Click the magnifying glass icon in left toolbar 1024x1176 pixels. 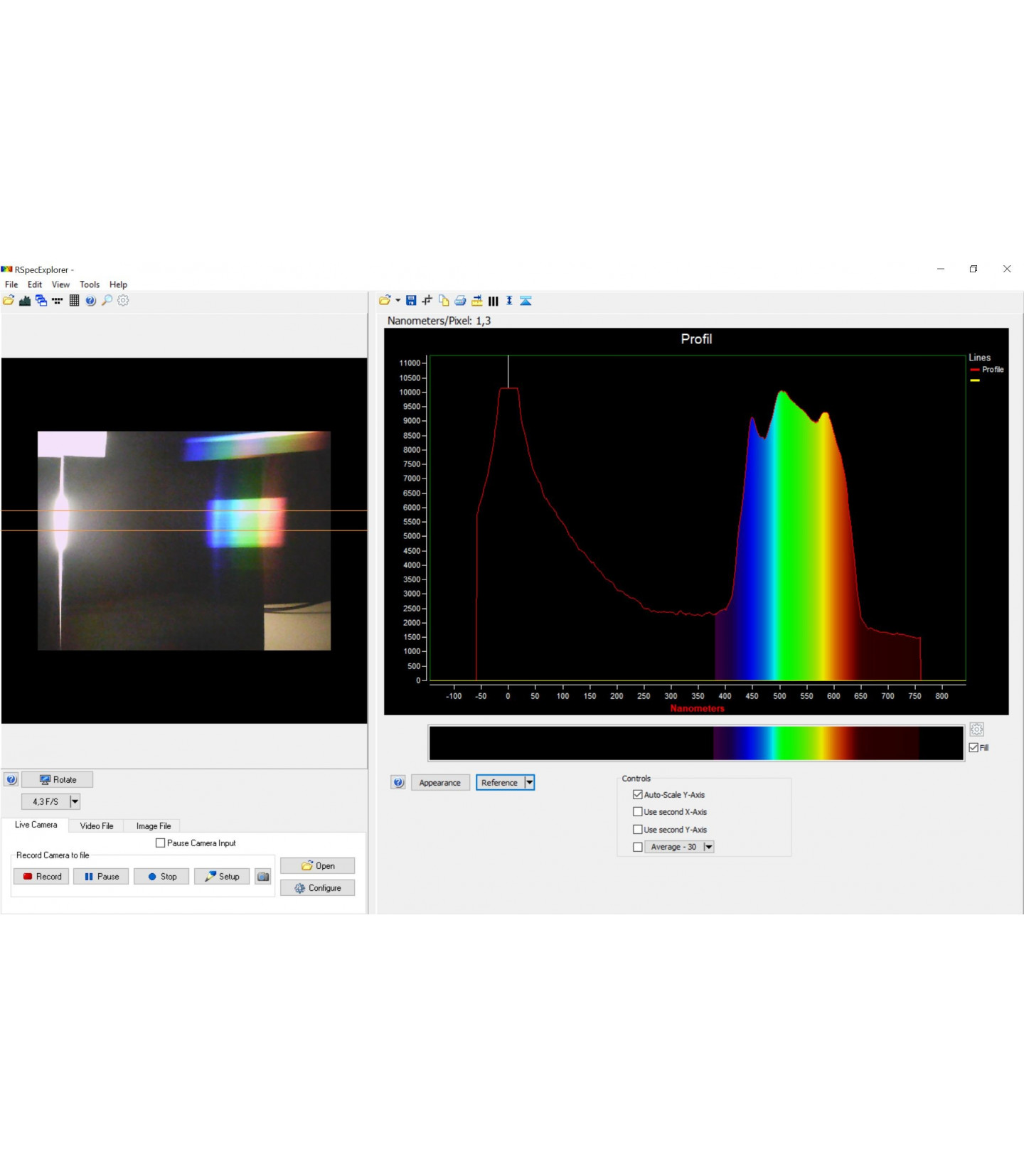(x=107, y=301)
